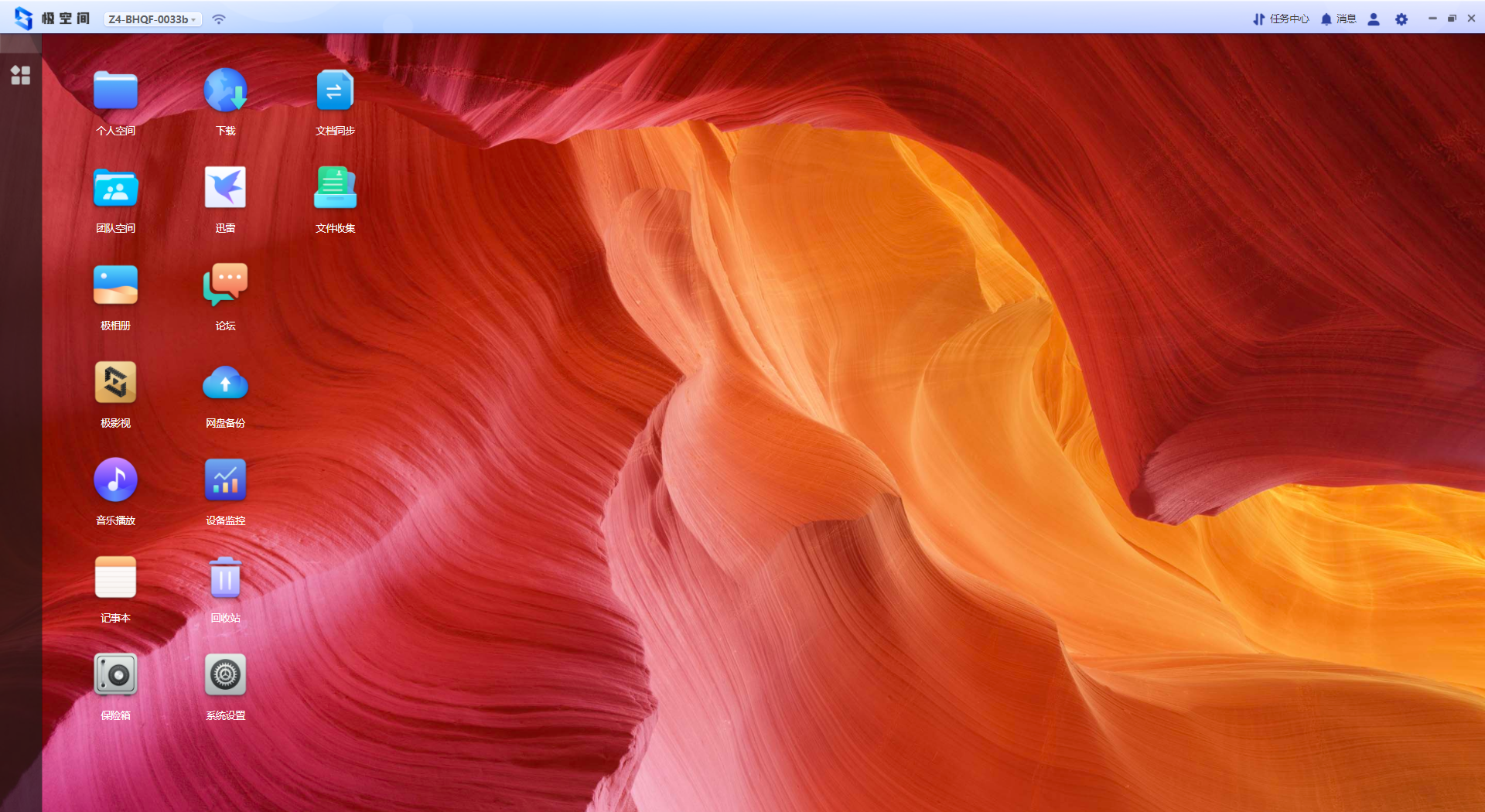1485x812 pixels.
Task: Launch the 迅雷 Xunlei app
Action: point(225,189)
